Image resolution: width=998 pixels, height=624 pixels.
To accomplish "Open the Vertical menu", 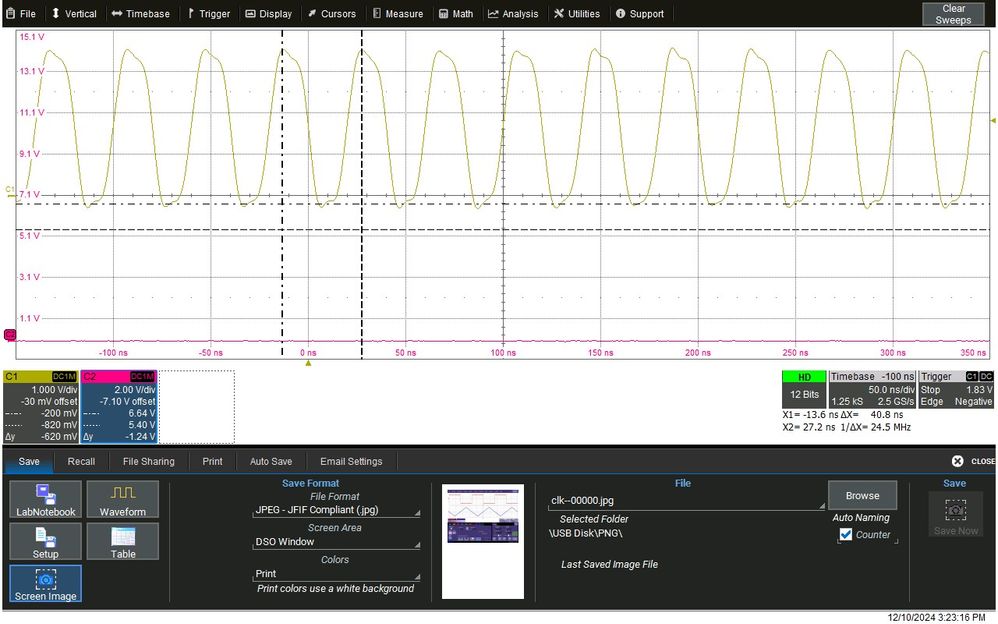I will click(x=74, y=13).
